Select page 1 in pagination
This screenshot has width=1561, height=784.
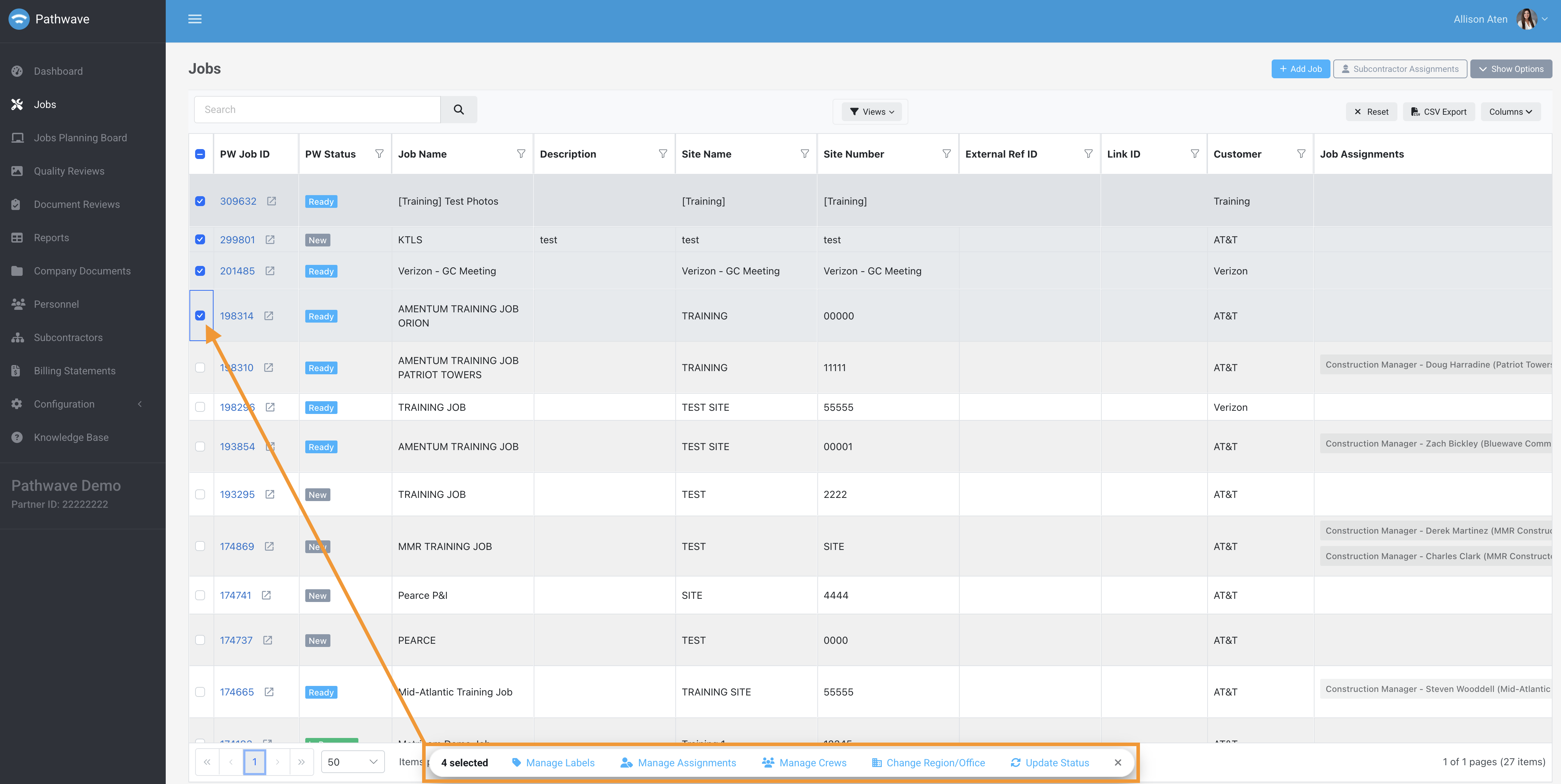(x=255, y=762)
